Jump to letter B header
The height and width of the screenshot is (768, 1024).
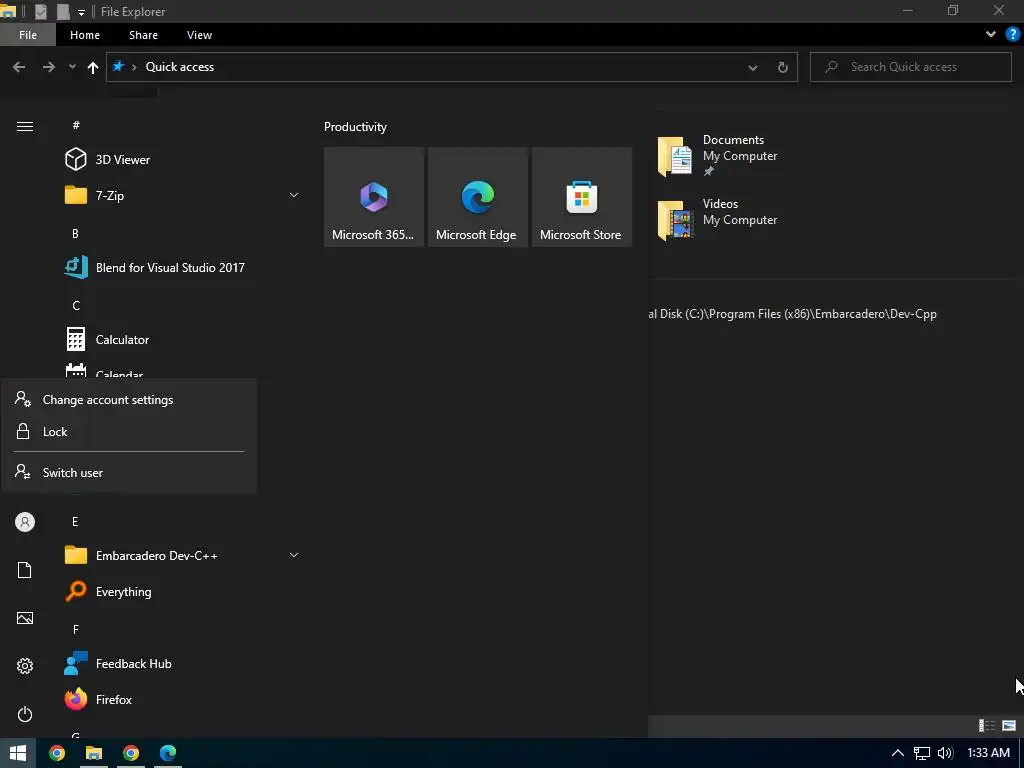pyautogui.click(x=75, y=233)
